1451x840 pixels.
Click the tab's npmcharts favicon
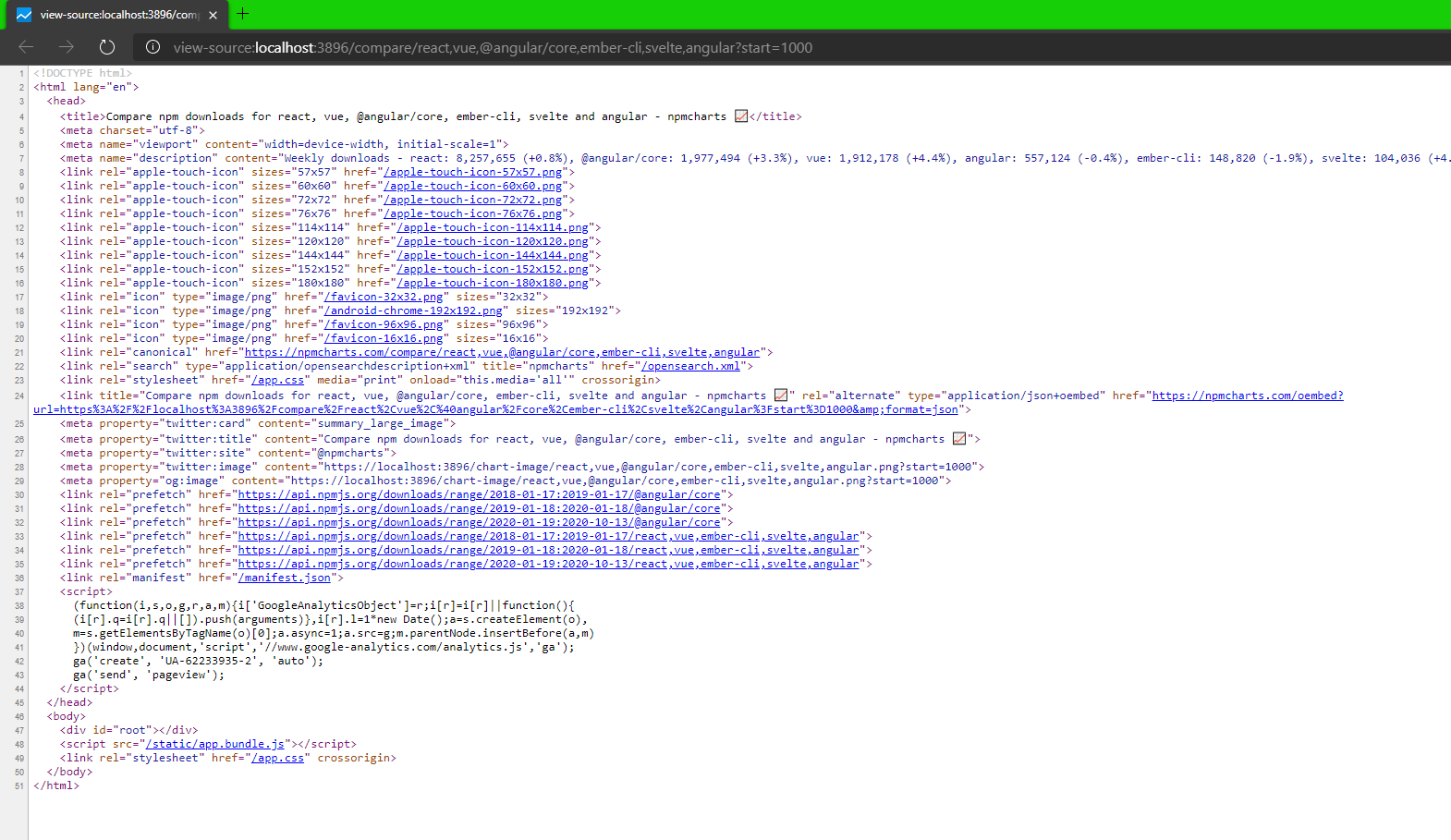point(24,15)
